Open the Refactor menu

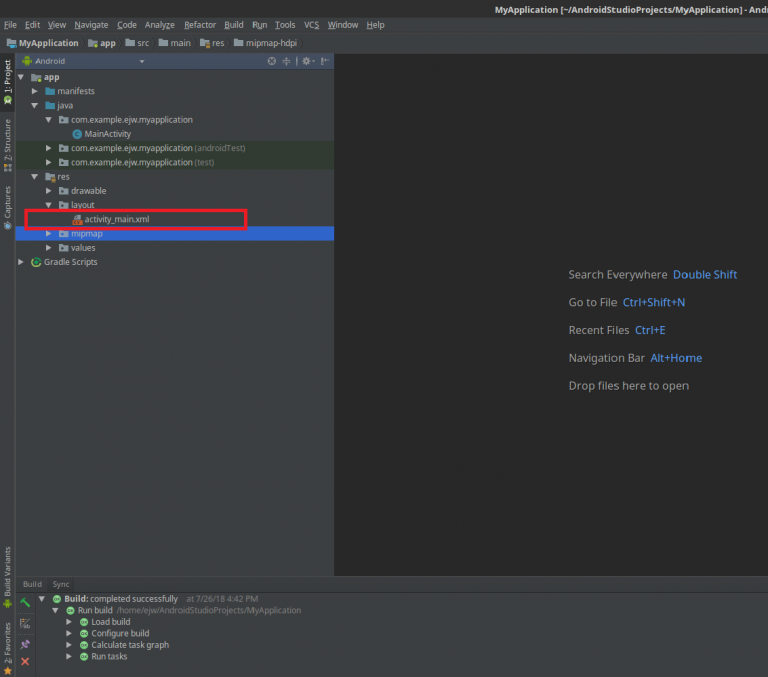coord(200,25)
